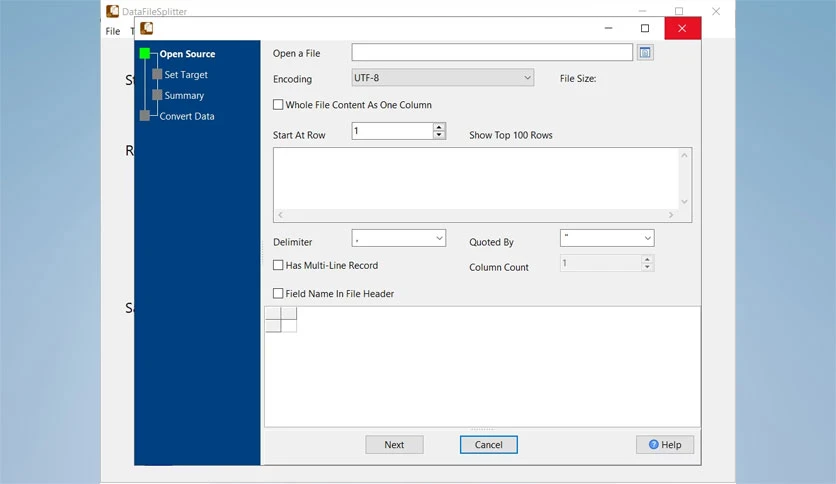Close the wizard with the red X
This screenshot has width=836, height=484.
[x=682, y=28]
